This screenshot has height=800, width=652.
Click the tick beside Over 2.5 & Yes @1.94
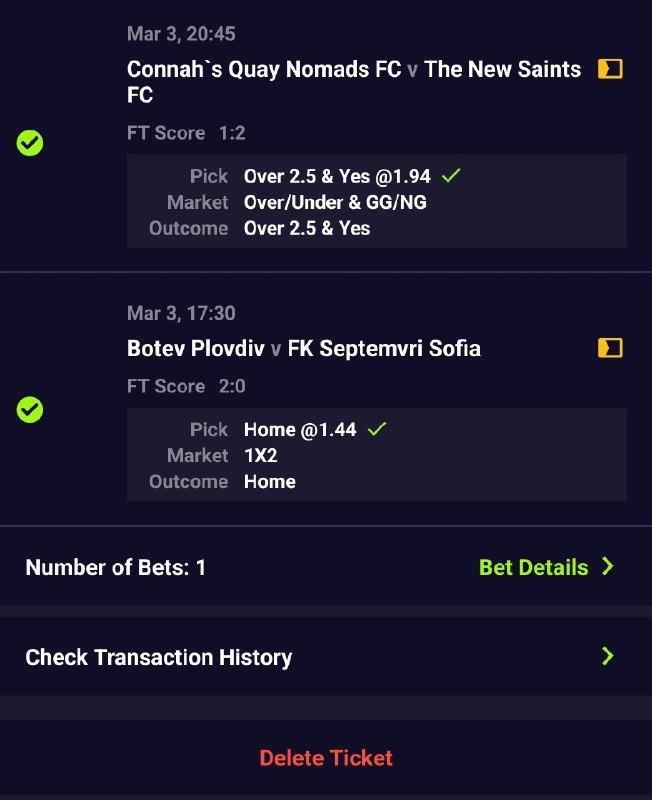451,176
